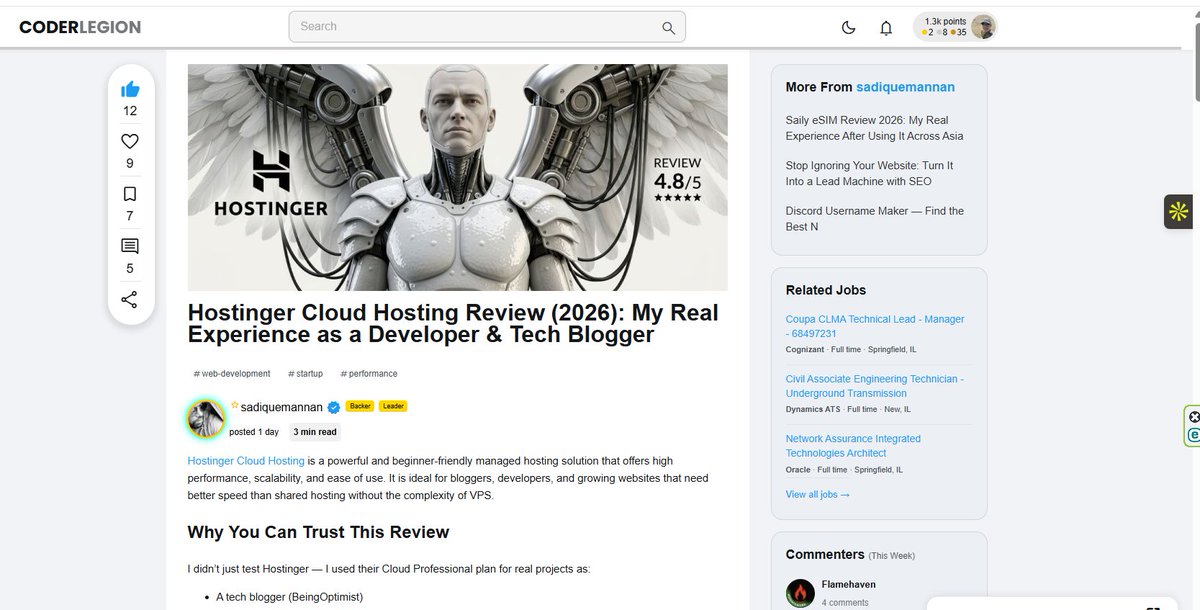Click the article title heading
1200x610 pixels.
(453, 324)
